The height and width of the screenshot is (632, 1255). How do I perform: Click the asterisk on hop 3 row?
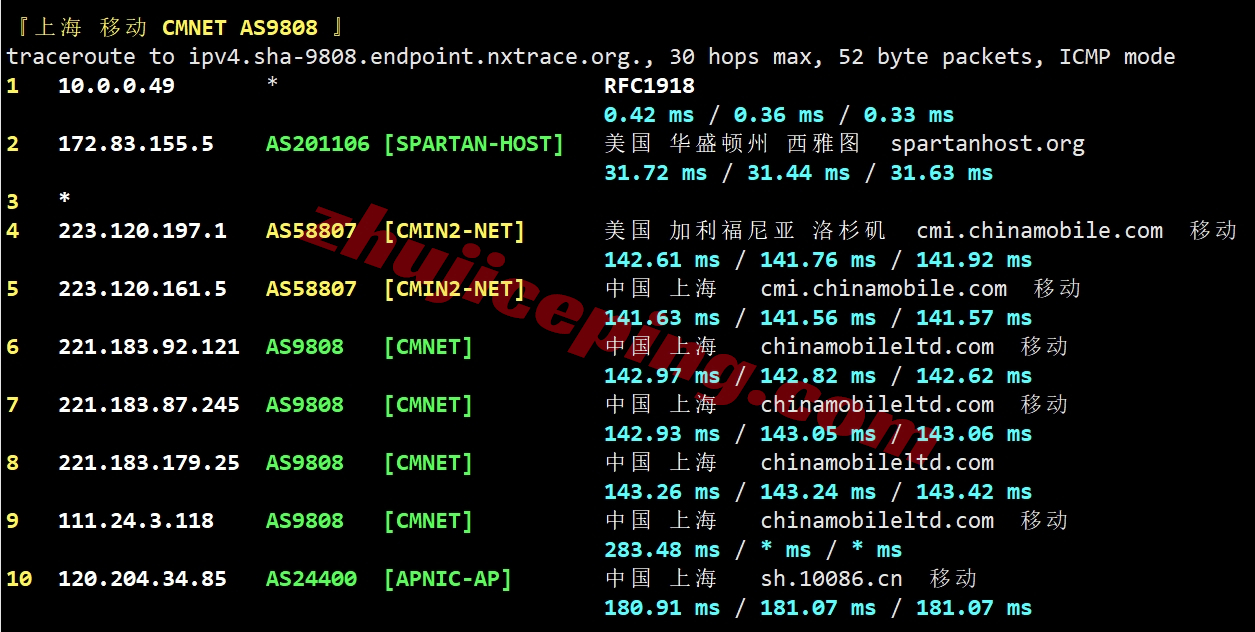click(64, 199)
